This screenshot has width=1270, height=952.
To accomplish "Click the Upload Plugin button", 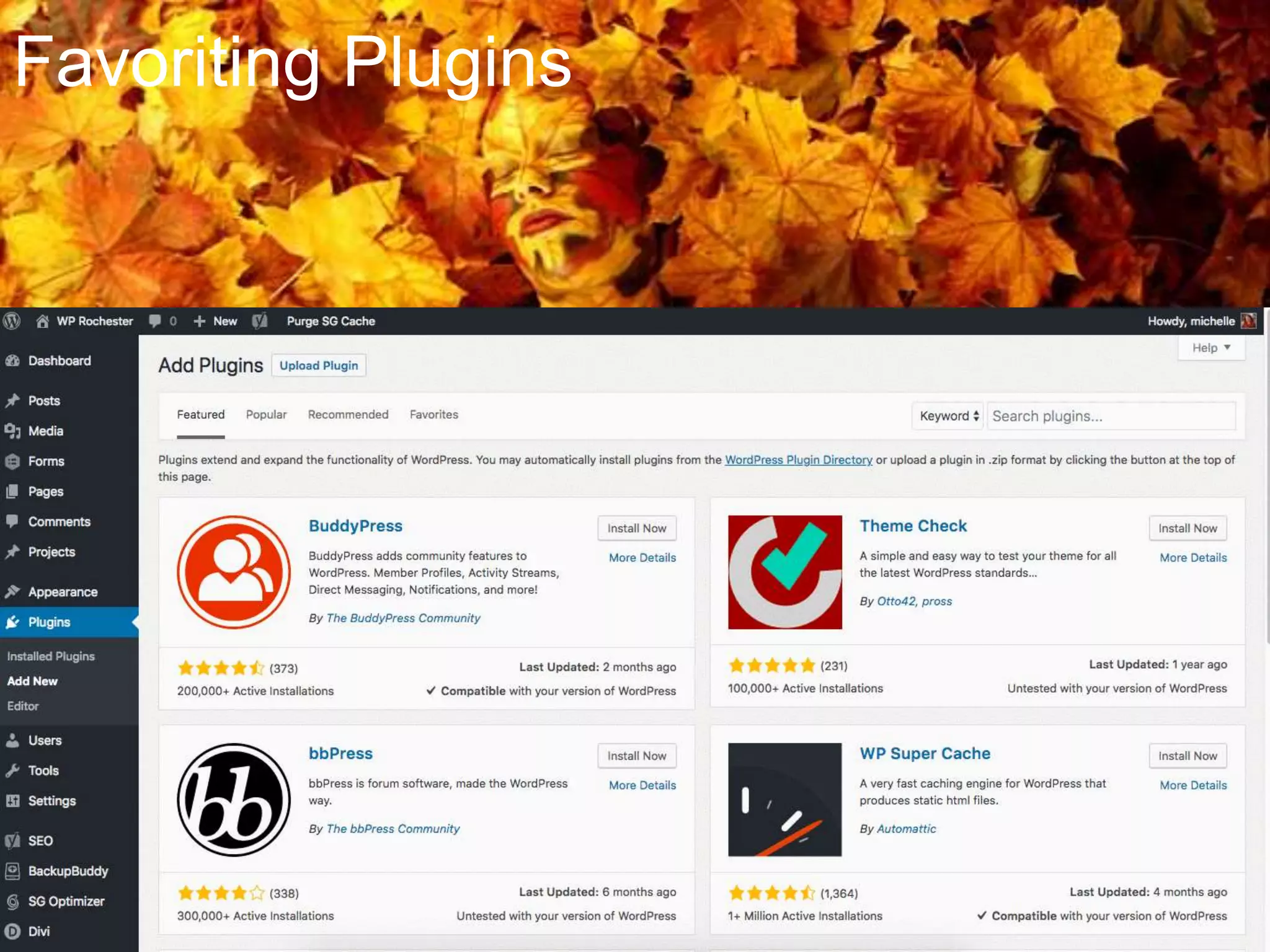I will (x=319, y=366).
